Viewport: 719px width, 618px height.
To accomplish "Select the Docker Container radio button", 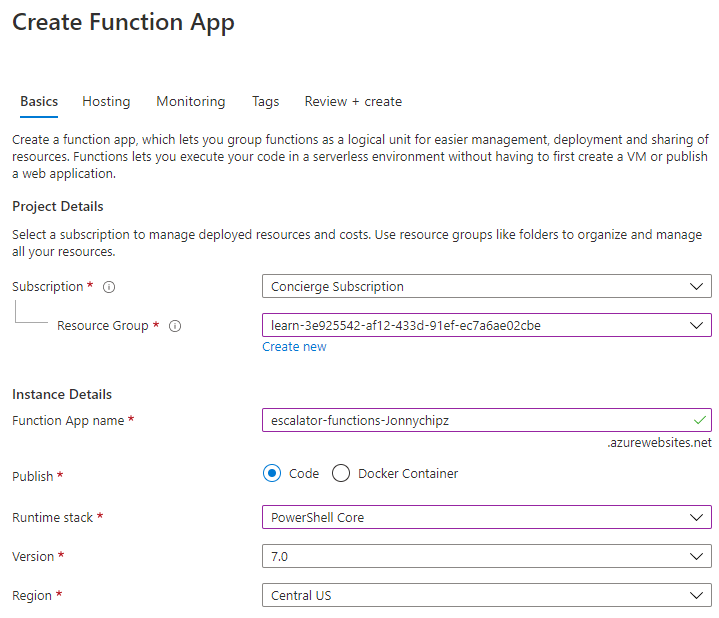I will [x=341, y=473].
